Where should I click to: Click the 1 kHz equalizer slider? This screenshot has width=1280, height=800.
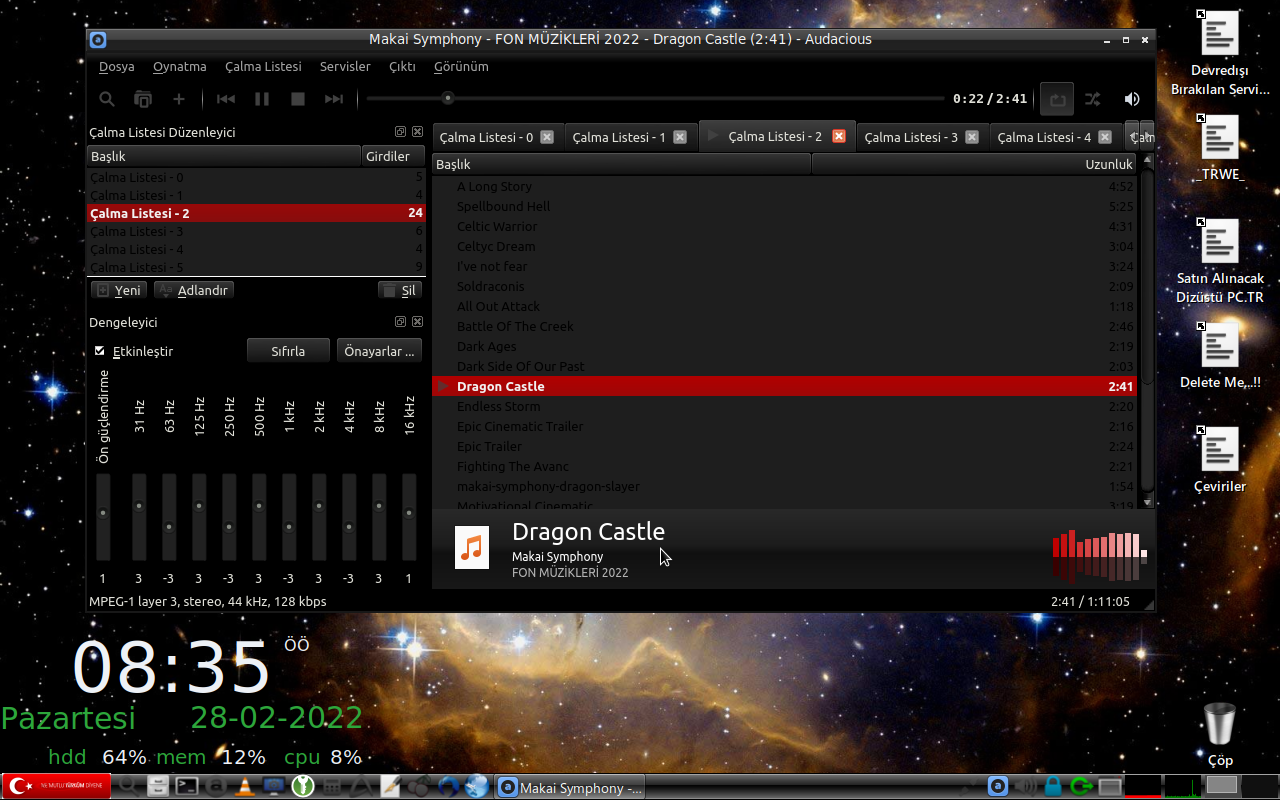pos(289,517)
